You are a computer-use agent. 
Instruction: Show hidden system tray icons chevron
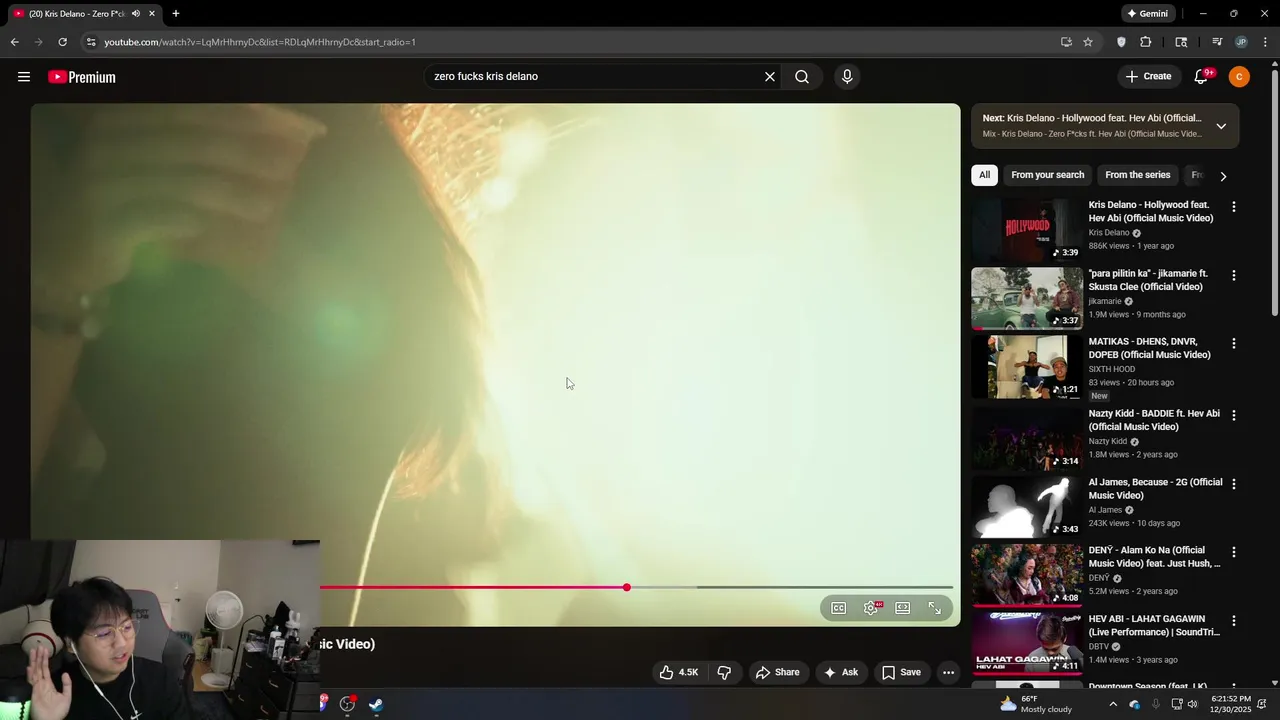[x=1113, y=704]
